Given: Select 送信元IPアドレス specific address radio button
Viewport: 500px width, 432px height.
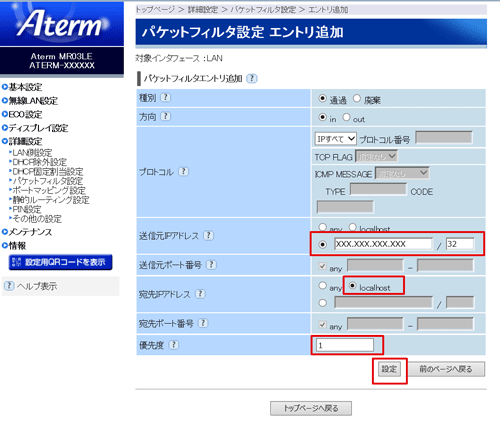Looking at the screenshot, I should pyautogui.click(x=322, y=244).
